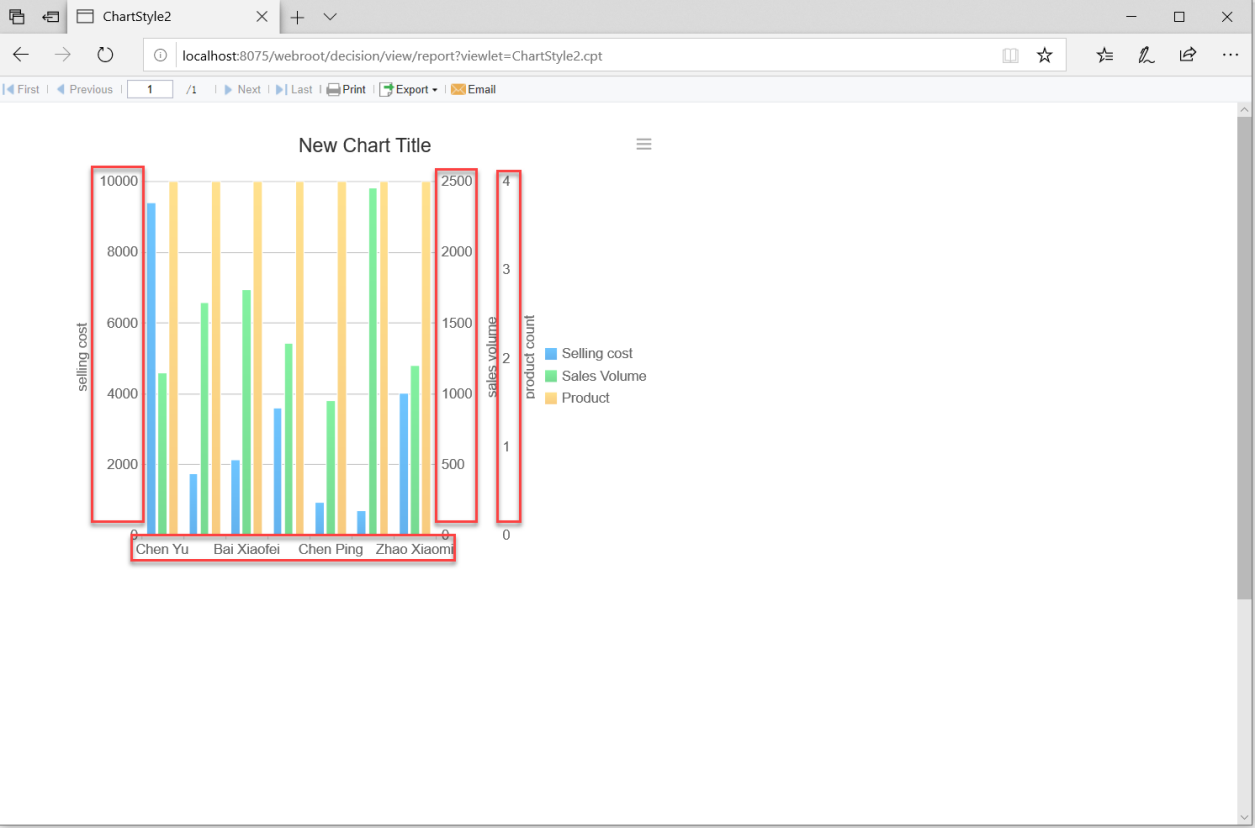Toggle Sales Volume legend item
This screenshot has height=828, width=1255.
click(x=596, y=376)
